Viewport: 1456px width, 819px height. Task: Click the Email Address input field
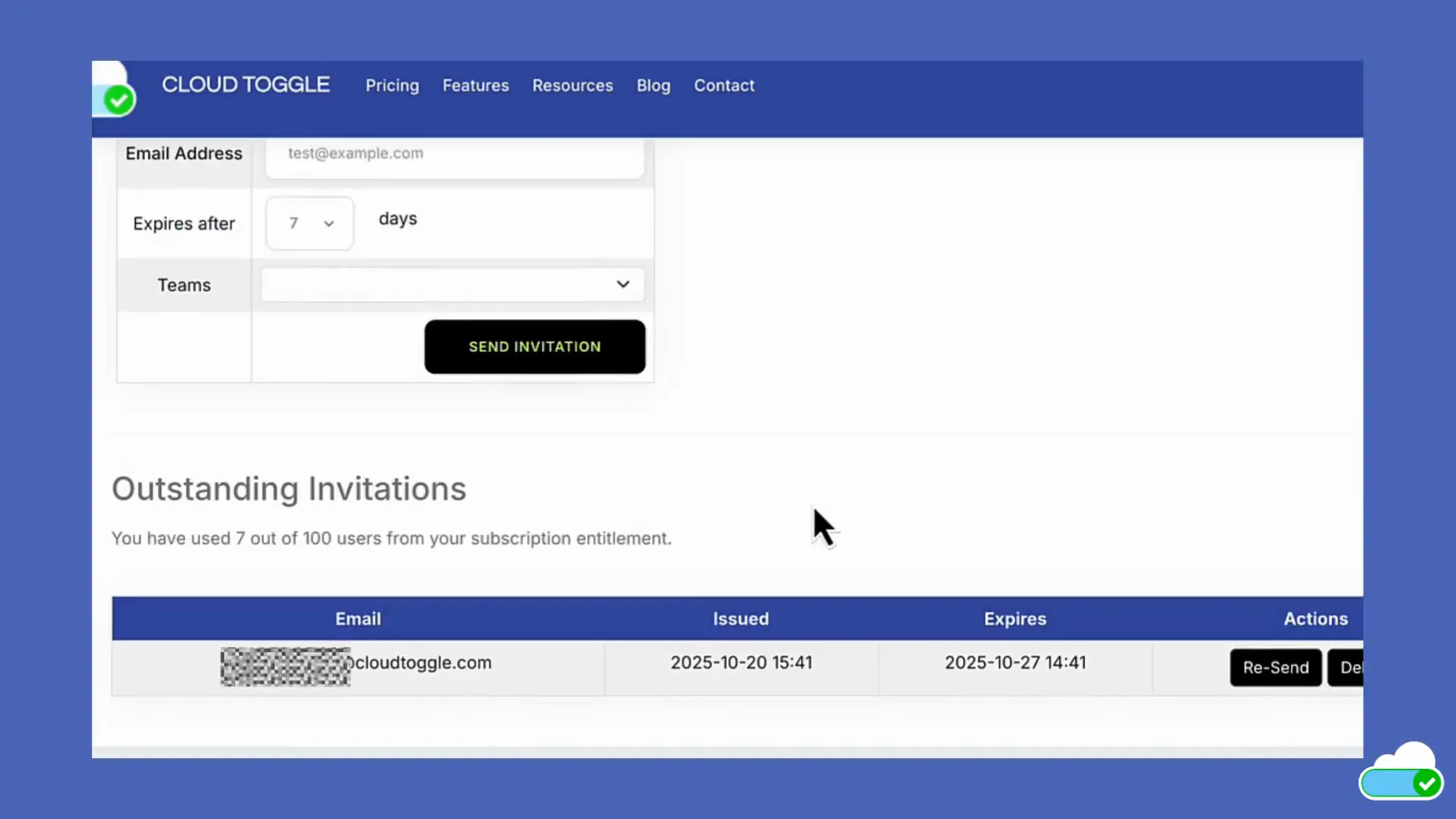453,155
